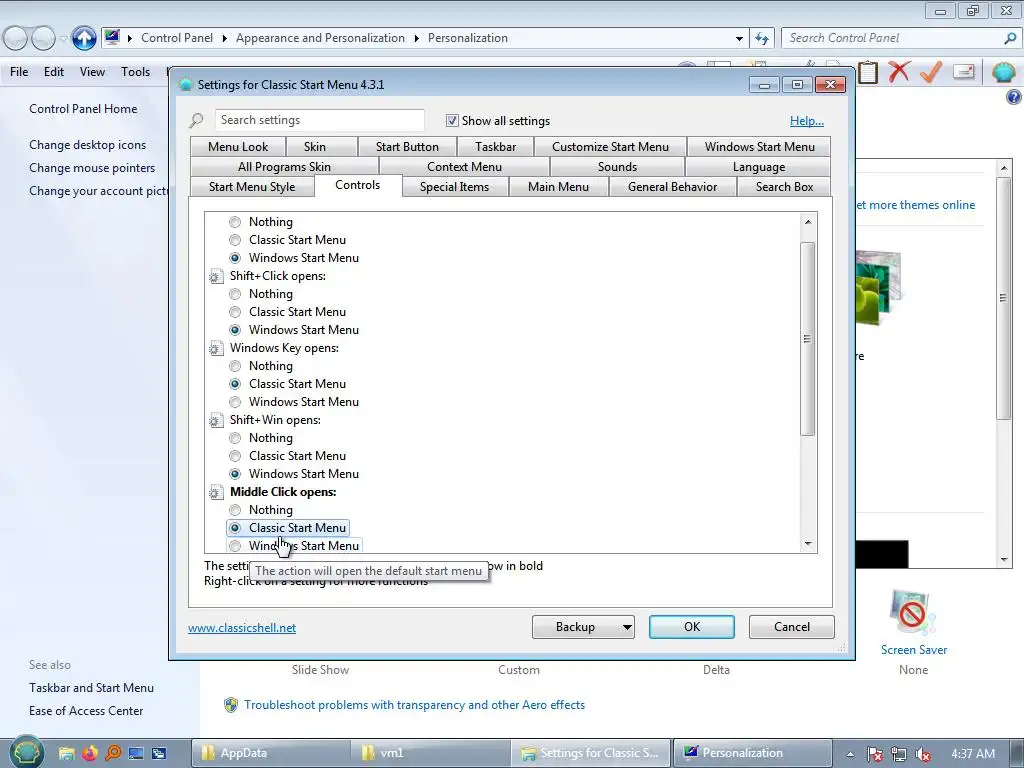Open the Edit menu

pos(54,72)
